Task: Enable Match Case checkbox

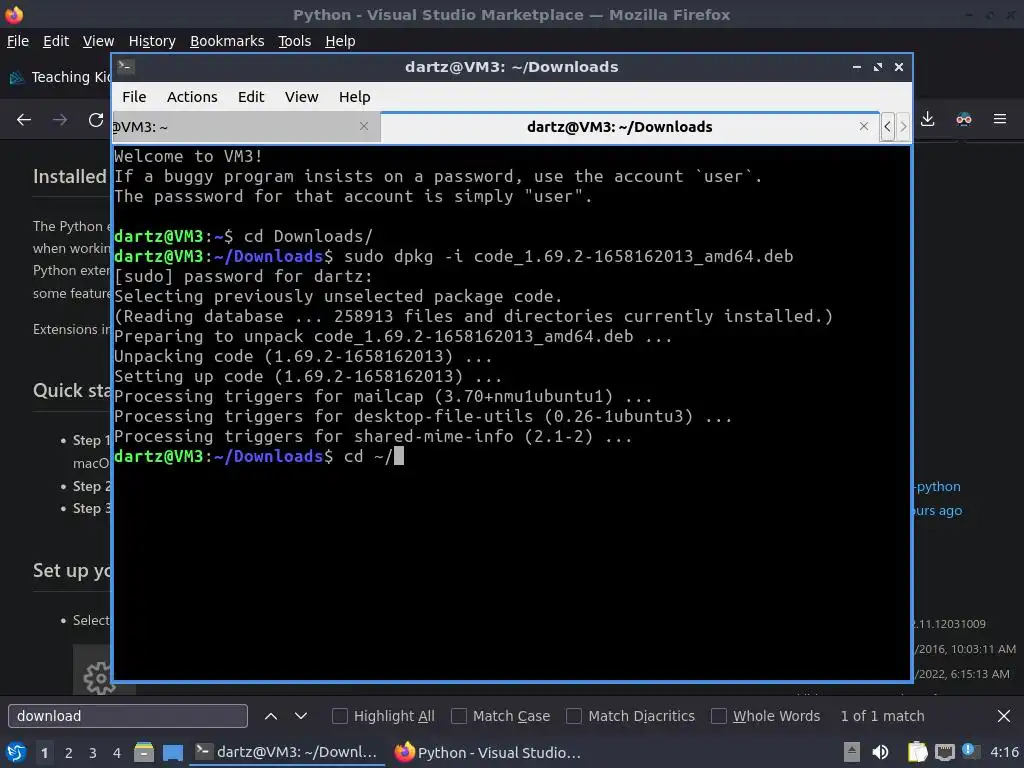Action: click(x=459, y=716)
